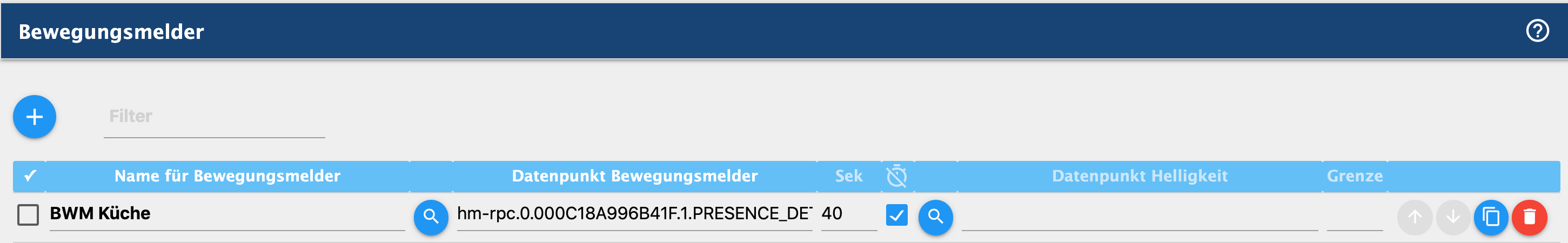This screenshot has height=243, width=1568.
Task: Edit the BWM Küche name field
Action: click(x=227, y=214)
